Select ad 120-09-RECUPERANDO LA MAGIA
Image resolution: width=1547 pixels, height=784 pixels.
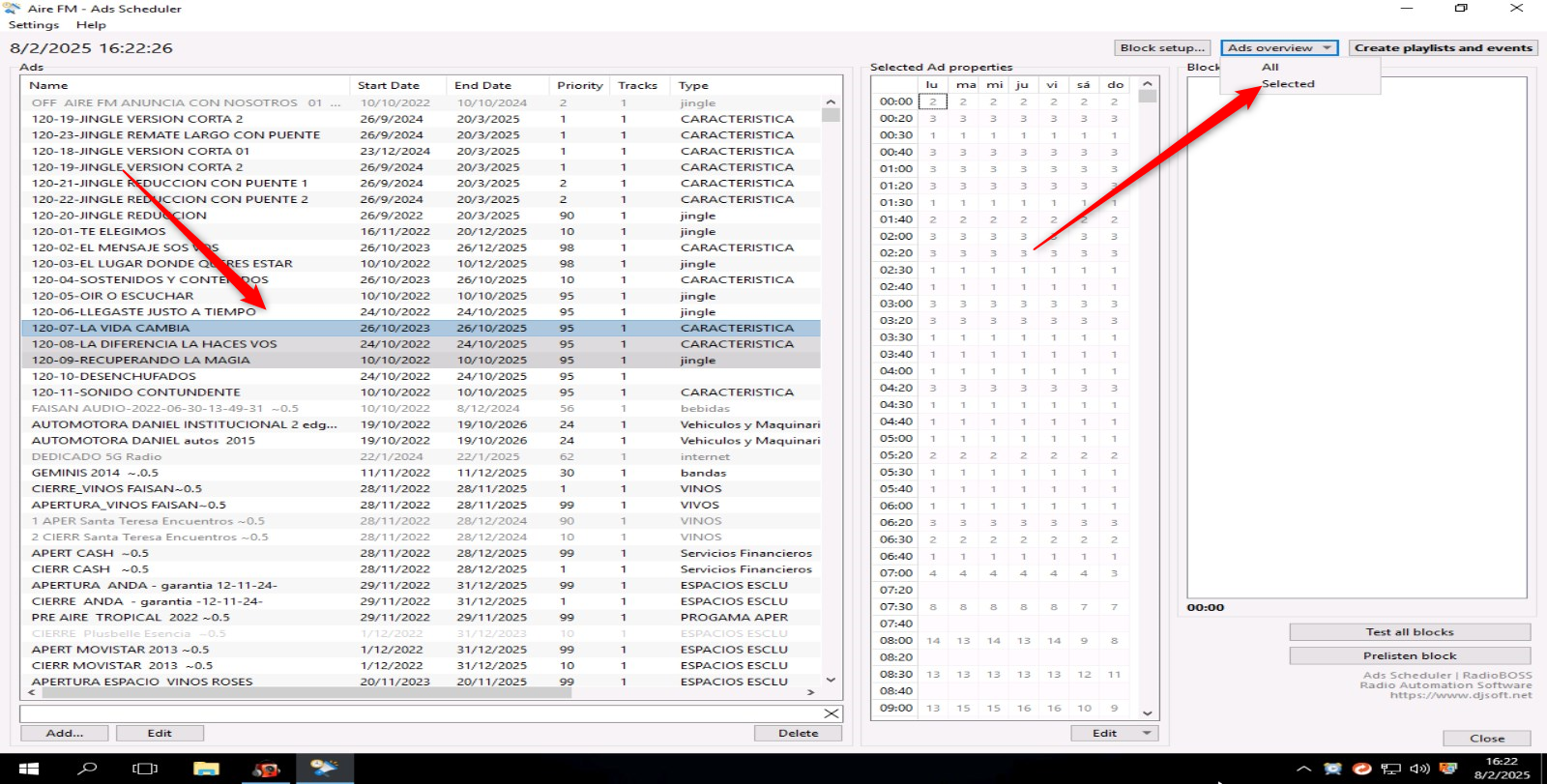421,360
